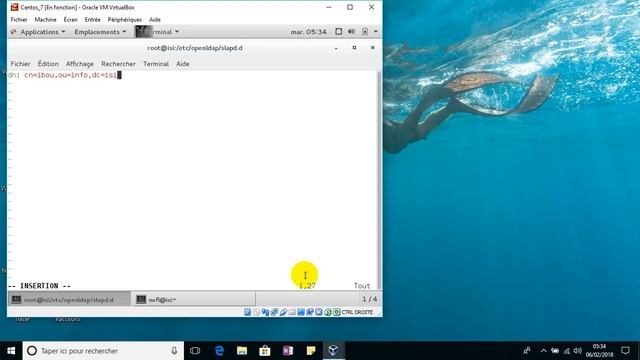
Task: Launch Microsoft Edge from taskbar
Action: (x=219, y=351)
